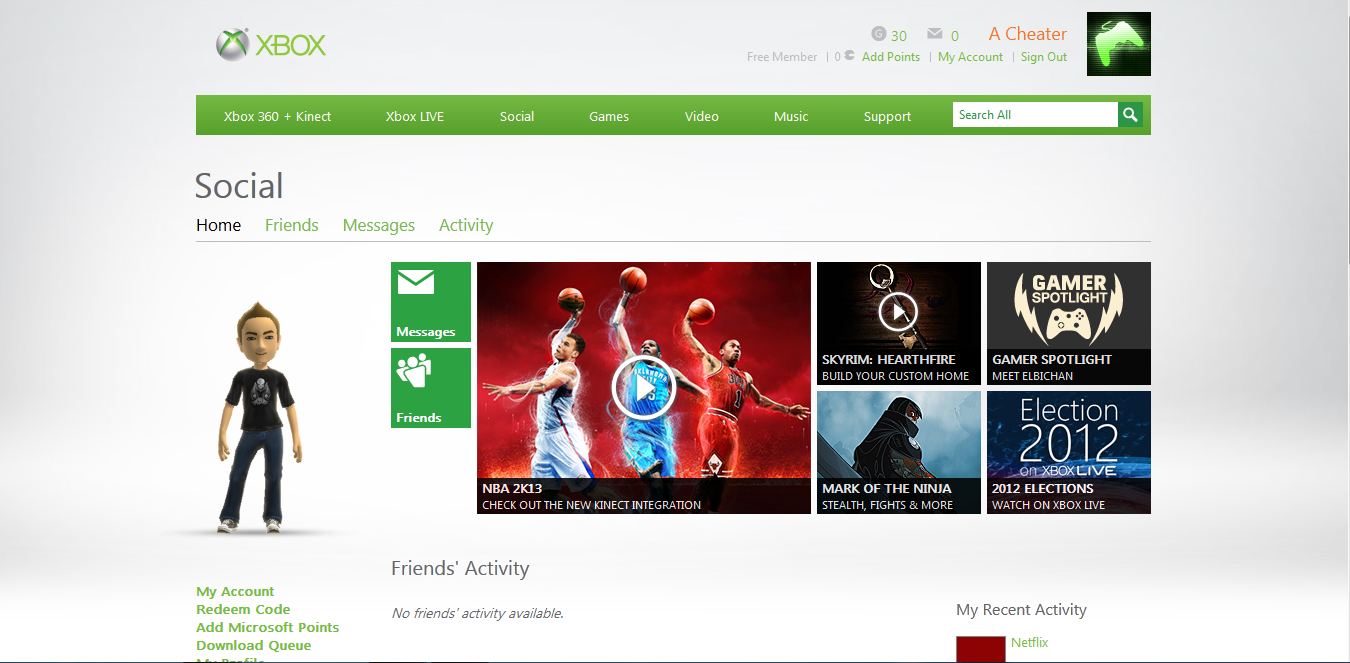This screenshot has height=663, width=1350.
Task: Click "No friends' activity available." text
Action: coord(477,613)
